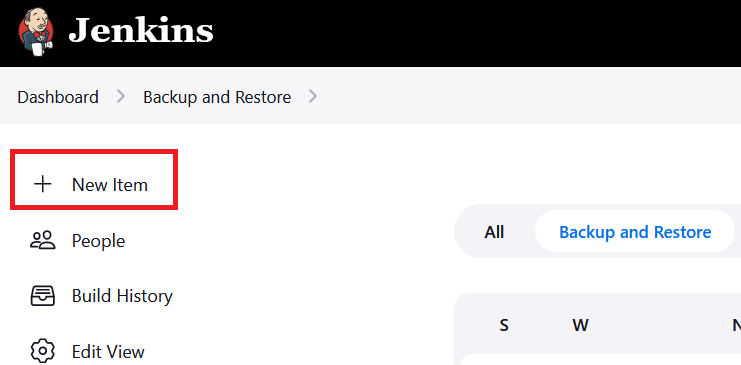Click the Build History tray icon
The image size is (741, 365).
click(43, 296)
